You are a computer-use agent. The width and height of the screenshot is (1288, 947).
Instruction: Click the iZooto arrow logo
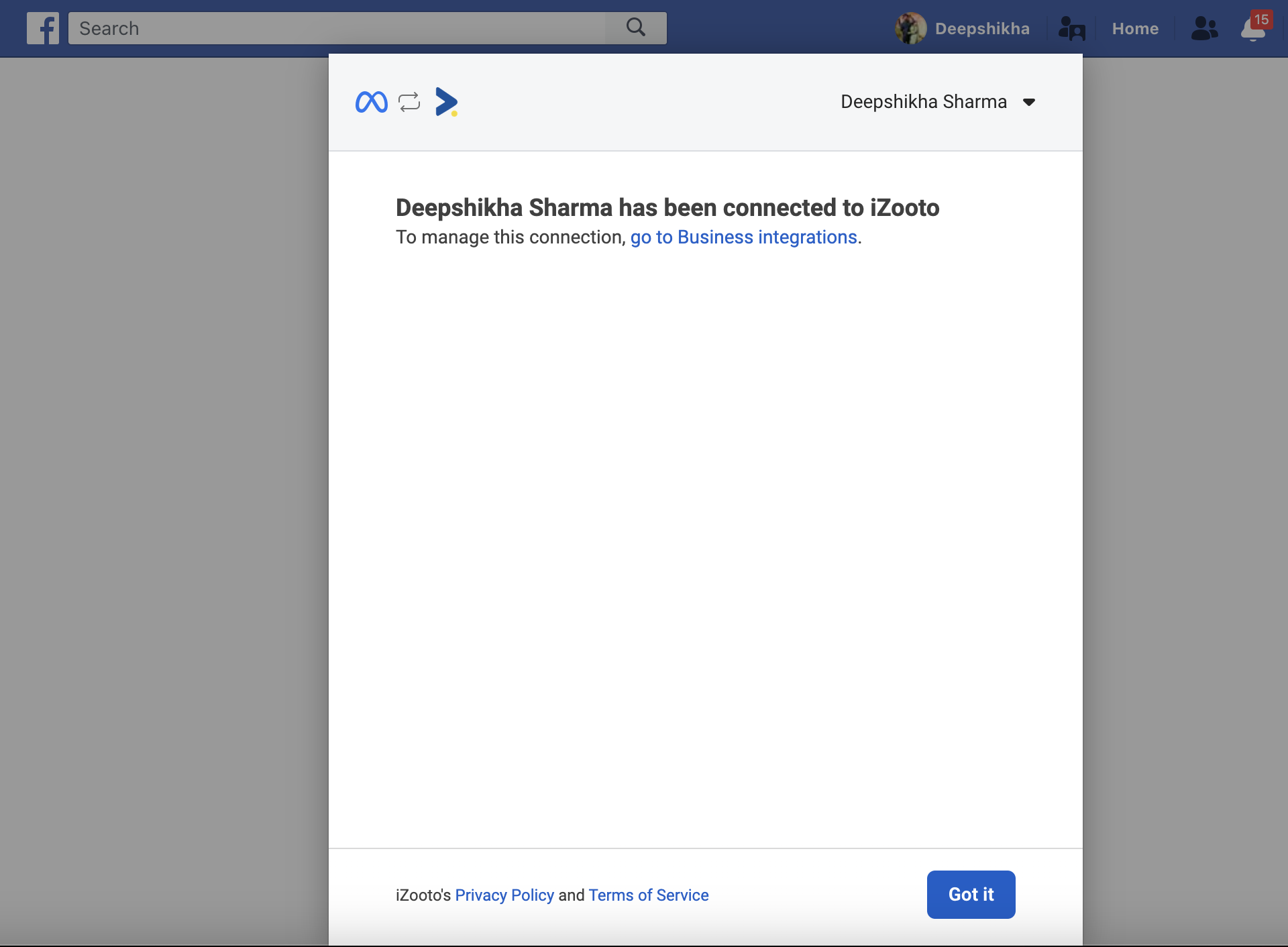446,102
